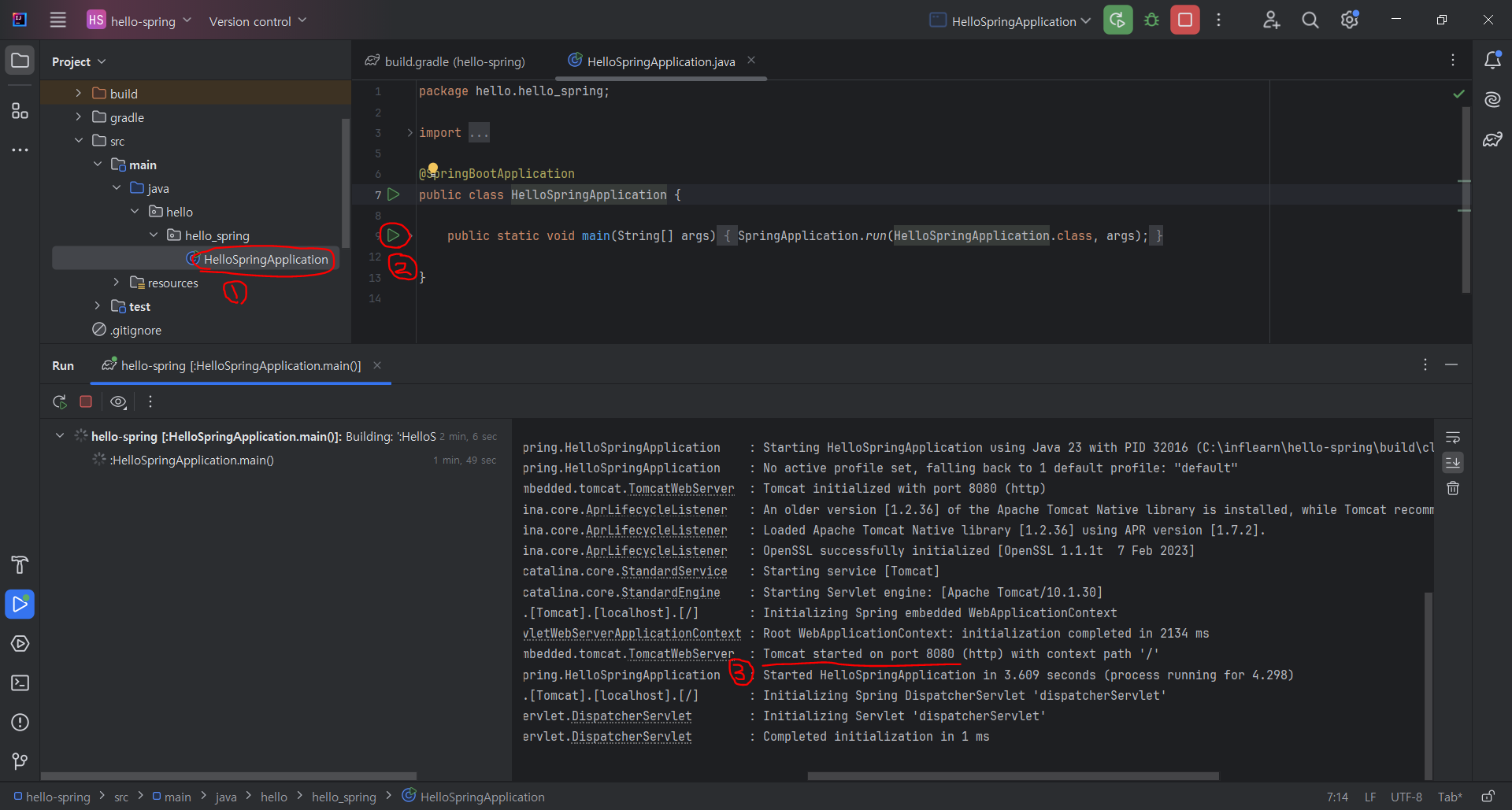Click the editor vertical scrollbar
The height and width of the screenshot is (810, 1512).
[x=1466, y=200]
